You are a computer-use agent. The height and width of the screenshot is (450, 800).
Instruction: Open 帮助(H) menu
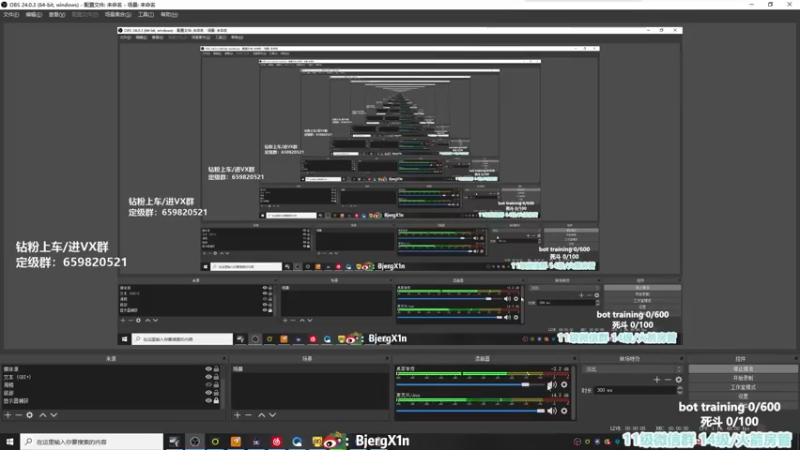tap(169, 15)
